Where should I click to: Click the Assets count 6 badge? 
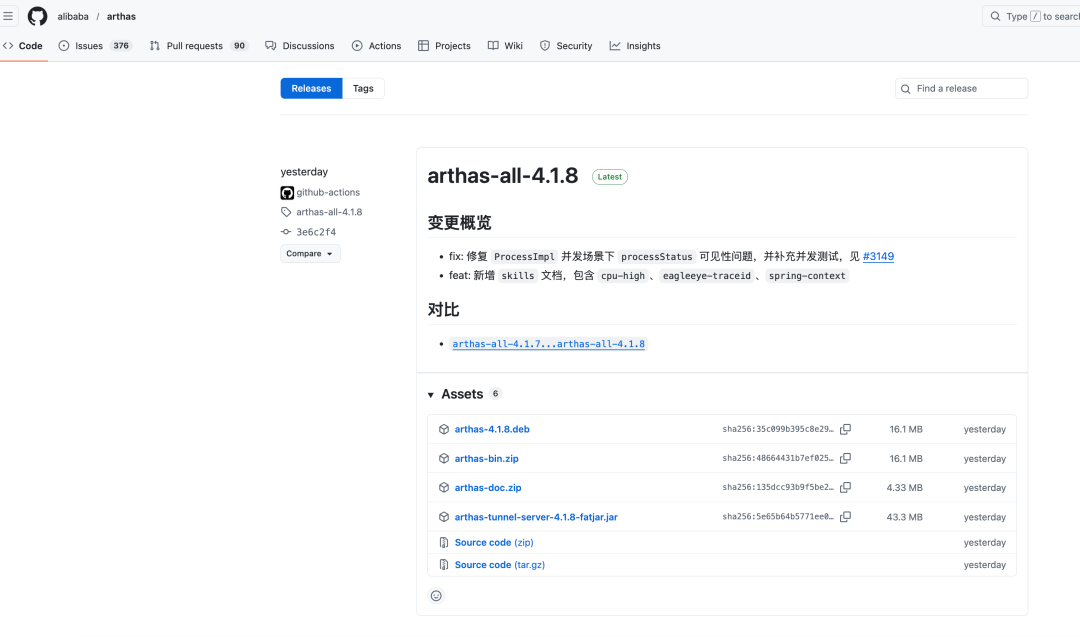[495, 394]
